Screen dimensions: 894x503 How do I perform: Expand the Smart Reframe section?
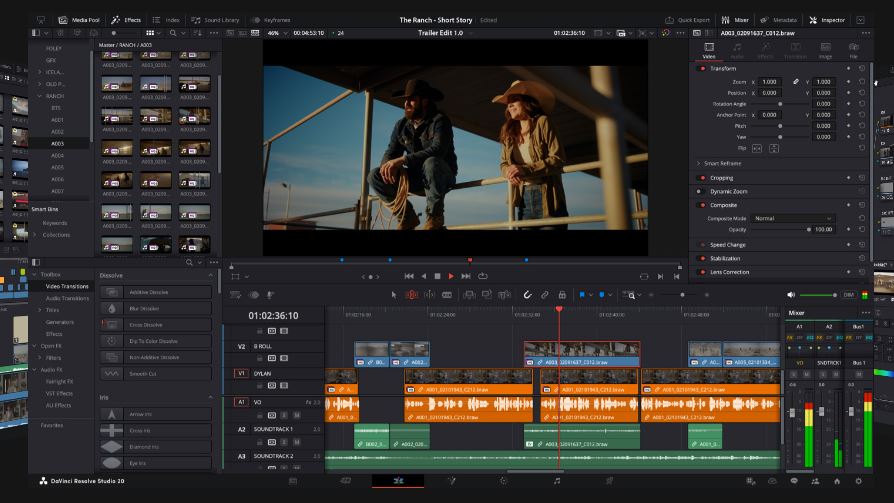click(698, 162)
